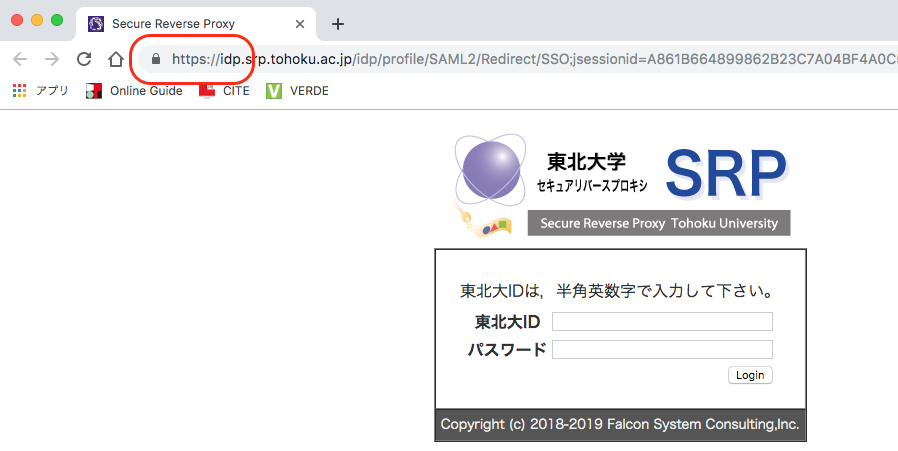Screen dimensions: 898x451
Task: Reload the Secure Reverse Proxy page
Action: tap(84, 59)
